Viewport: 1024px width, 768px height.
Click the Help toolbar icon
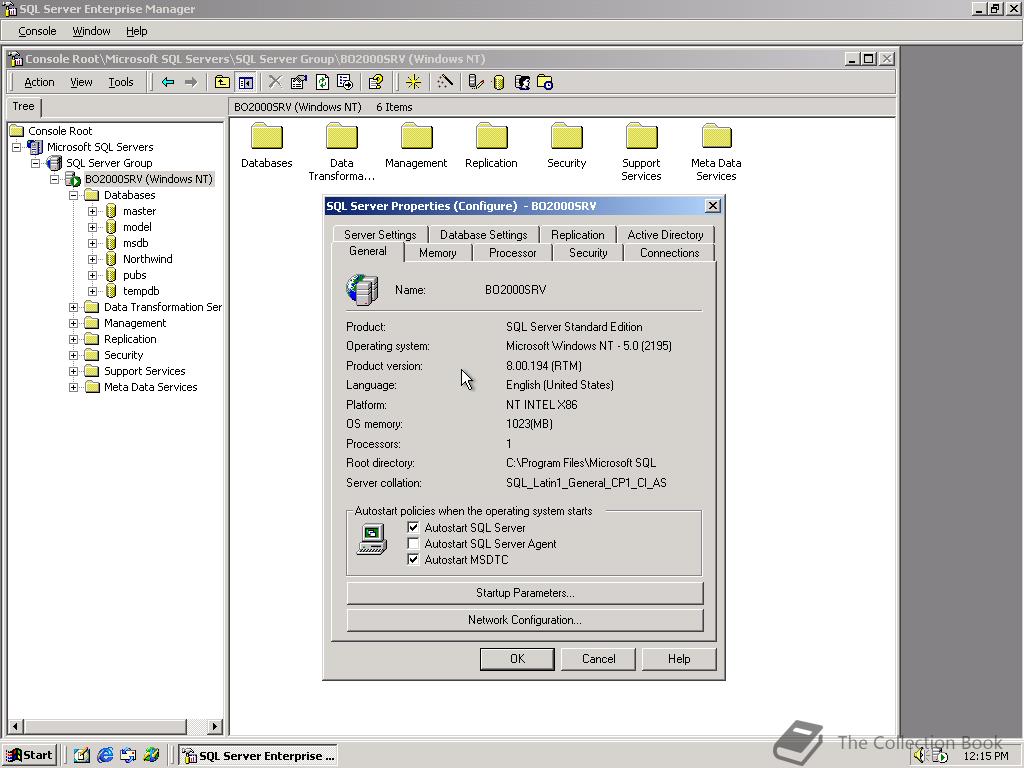click(x=376, y=82)
